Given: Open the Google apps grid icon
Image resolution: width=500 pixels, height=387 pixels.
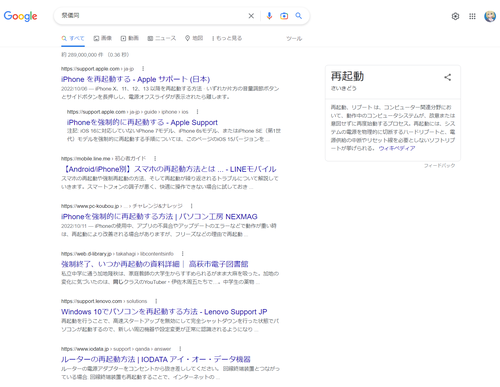Looking at the screenshot, I should (472, 16).
